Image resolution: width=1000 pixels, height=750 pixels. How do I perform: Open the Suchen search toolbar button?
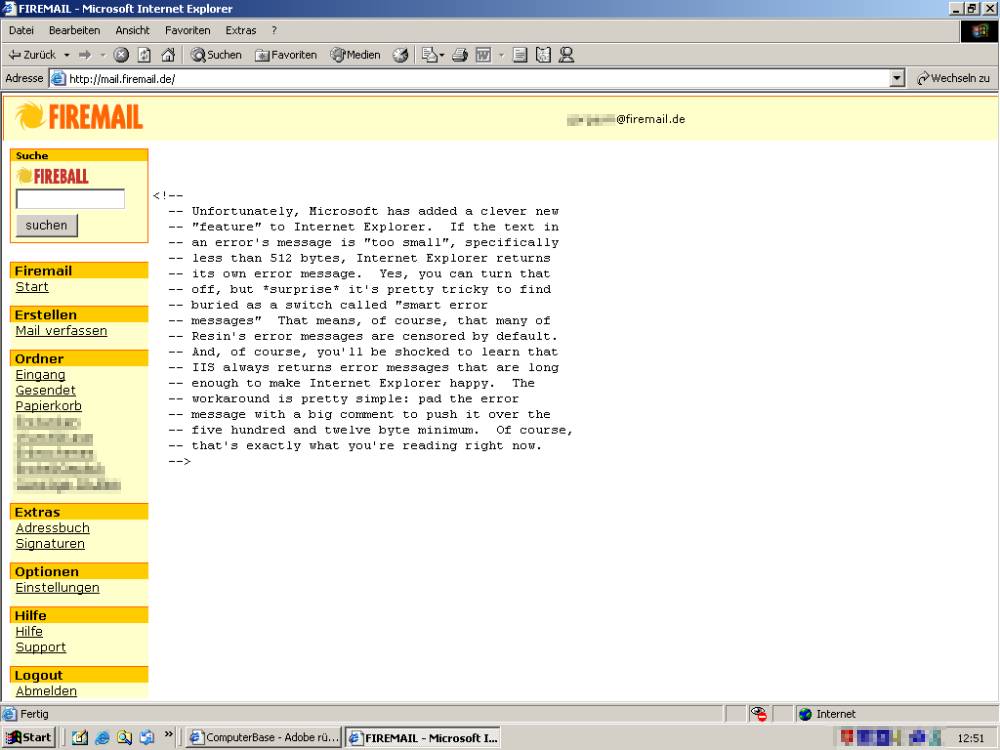point(216,55)
